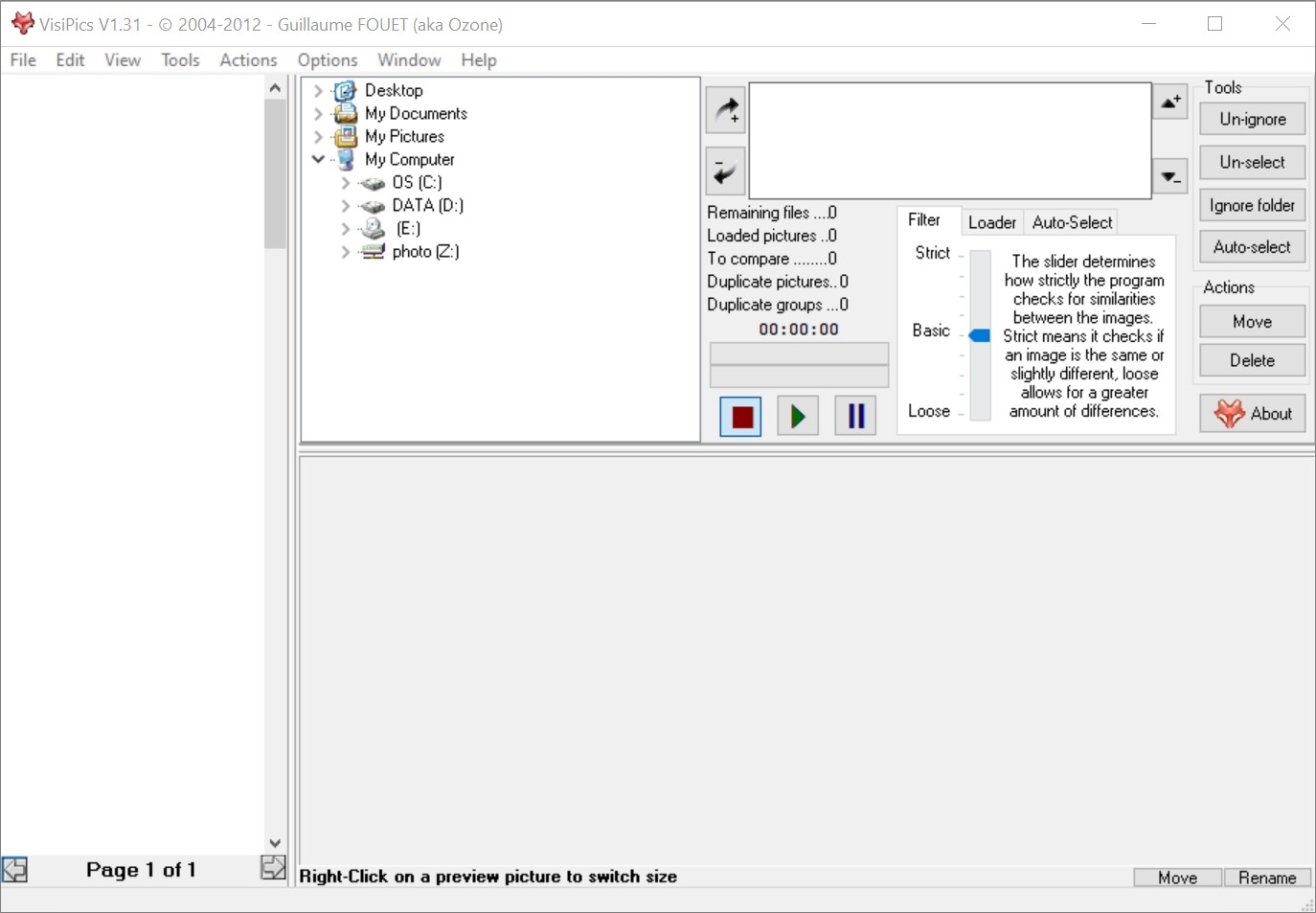Click the add folder arrow icon
Screen dimensions: 1316x913
[726, 109]
